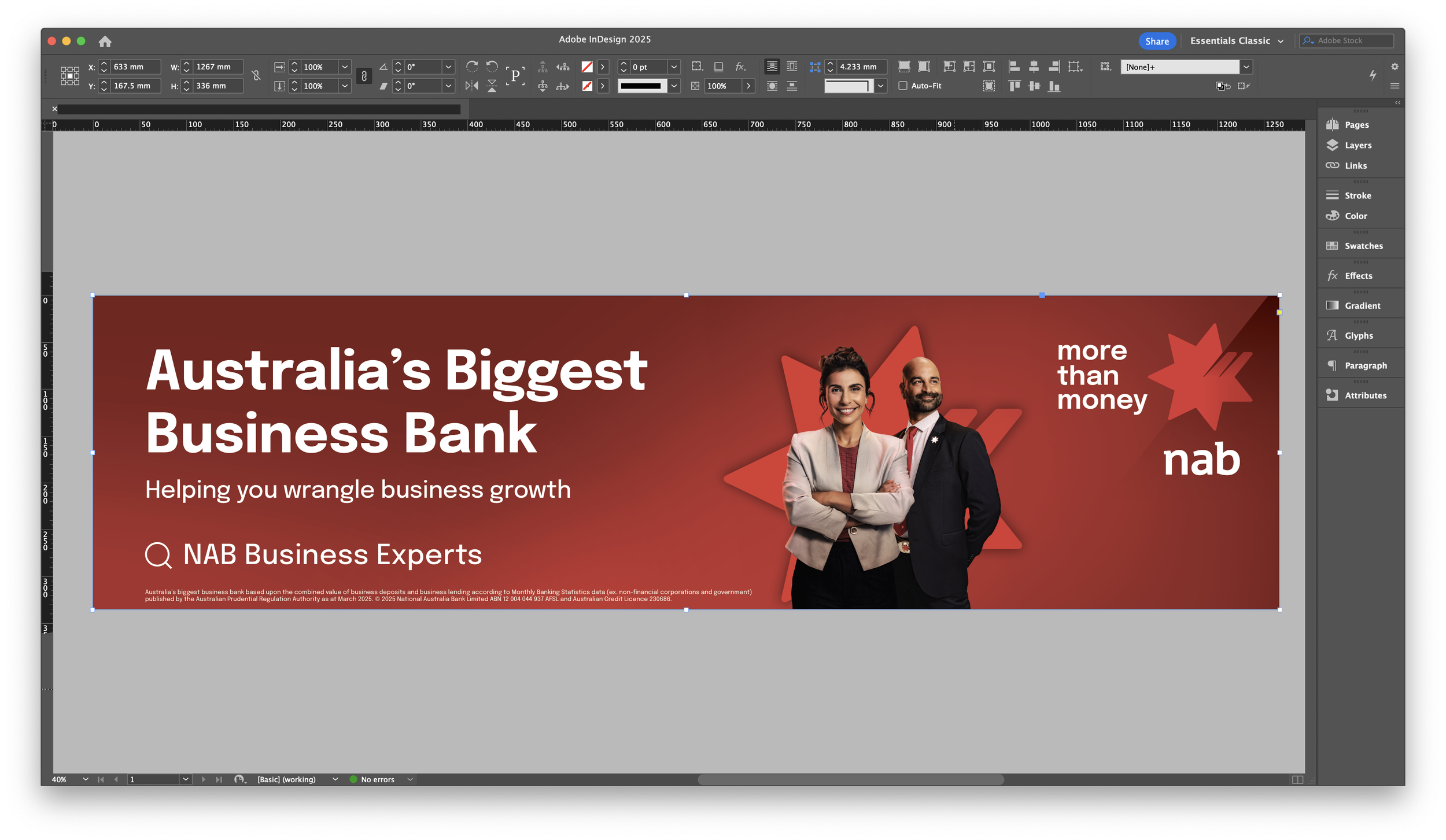Viewport: 1446px width, 840px height.
Task: Click the Share button
Action: pos(1157,41)
